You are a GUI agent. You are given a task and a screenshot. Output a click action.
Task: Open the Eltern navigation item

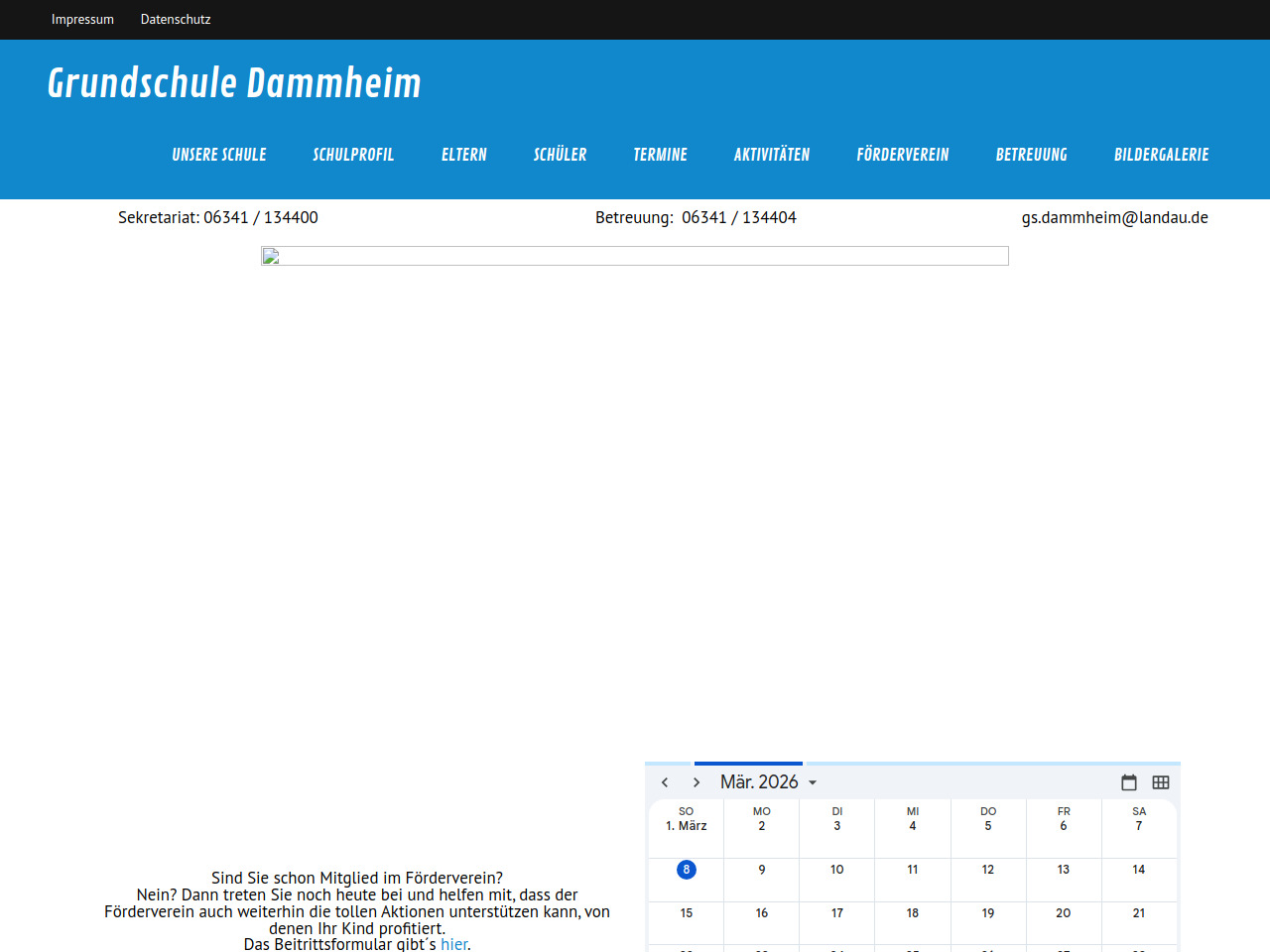pyautogui.click(x=464, y=155)
